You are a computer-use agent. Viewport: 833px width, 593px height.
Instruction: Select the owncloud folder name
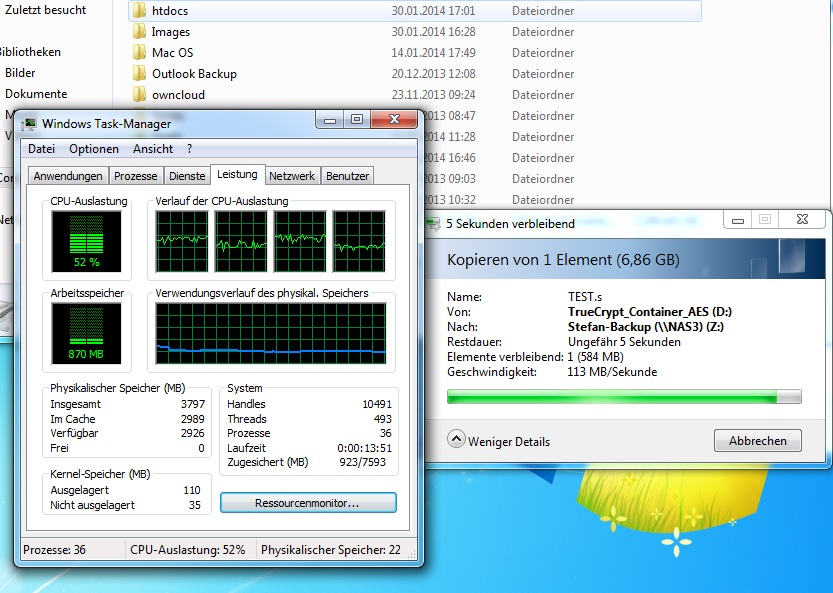coord(178,95)
